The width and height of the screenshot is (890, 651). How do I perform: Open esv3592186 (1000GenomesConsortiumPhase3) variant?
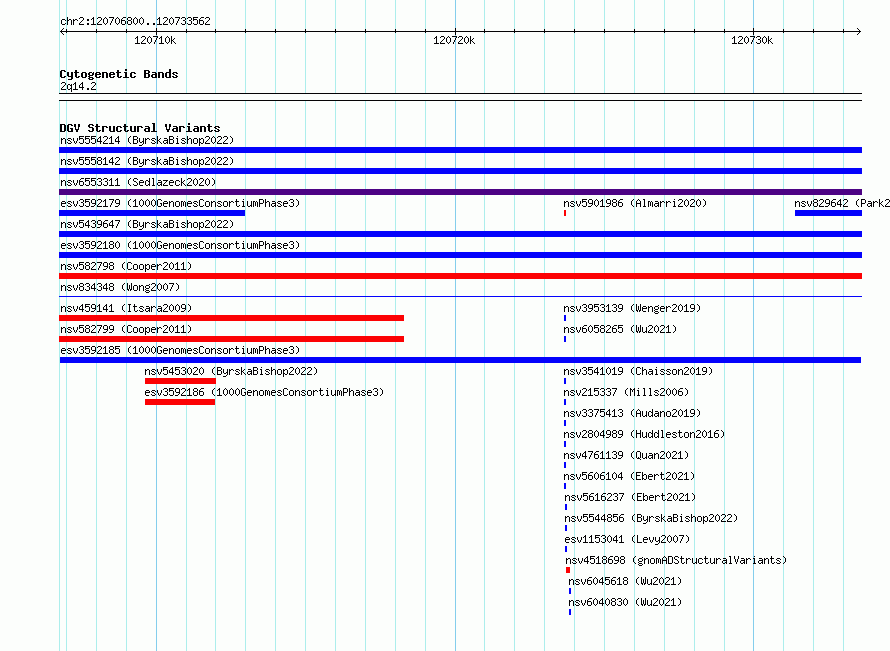pos(264,392)
